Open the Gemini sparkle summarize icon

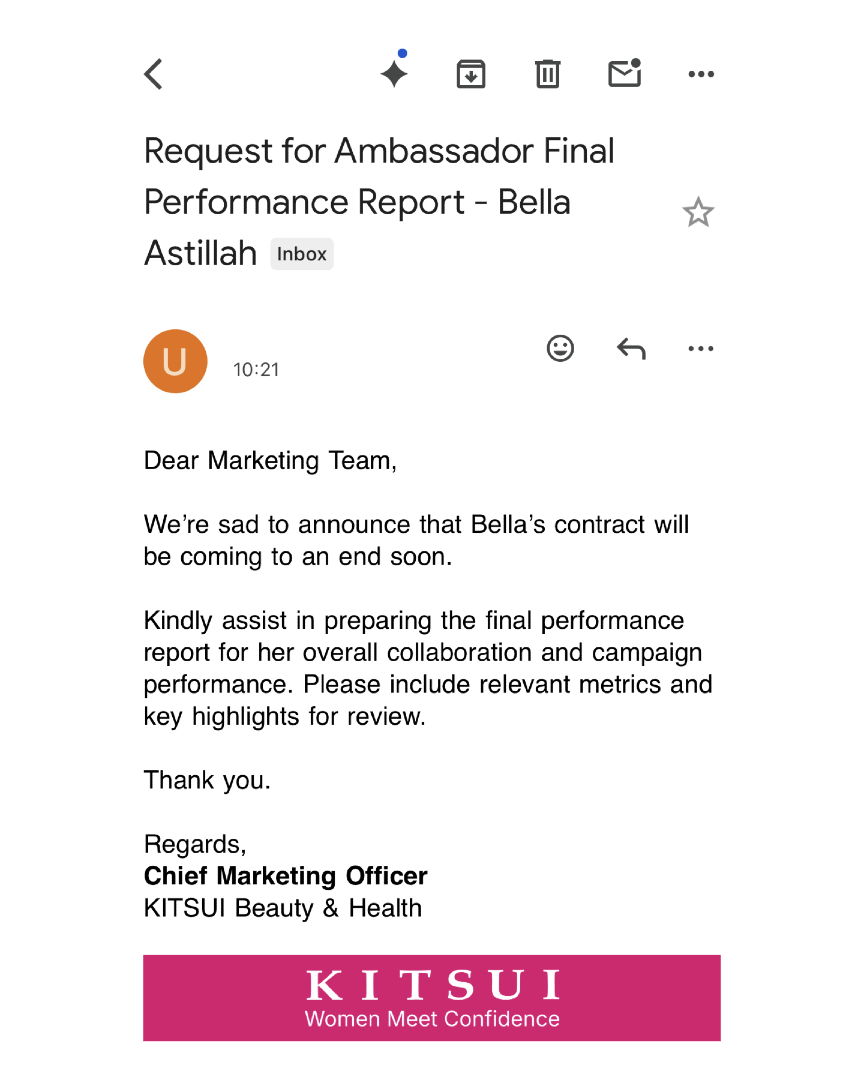click(395, 70)
